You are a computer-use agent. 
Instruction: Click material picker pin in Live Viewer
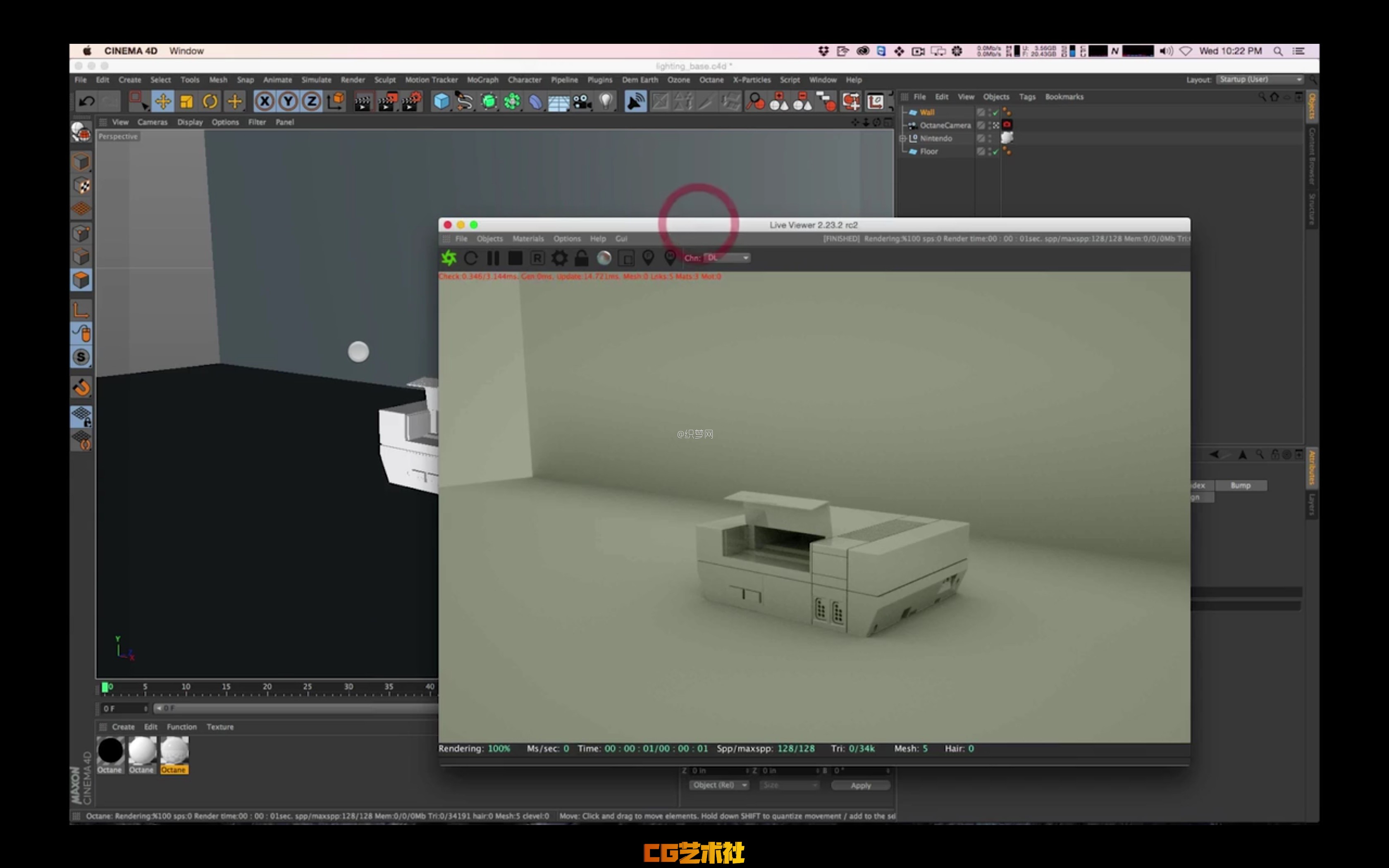pos(670,258)
